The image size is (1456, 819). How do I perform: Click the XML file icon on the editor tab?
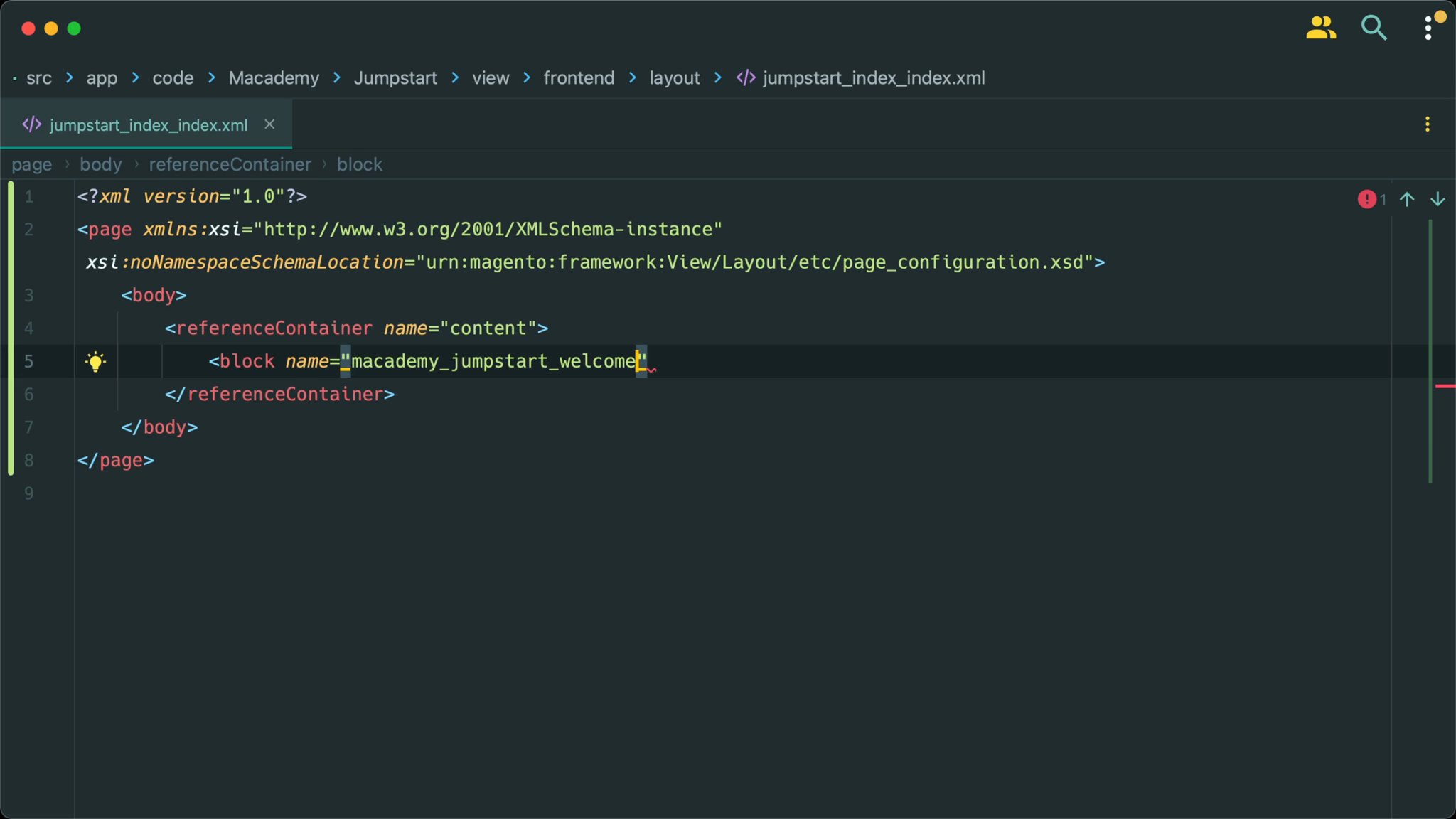pyautogui.click(x=31, y=124)
